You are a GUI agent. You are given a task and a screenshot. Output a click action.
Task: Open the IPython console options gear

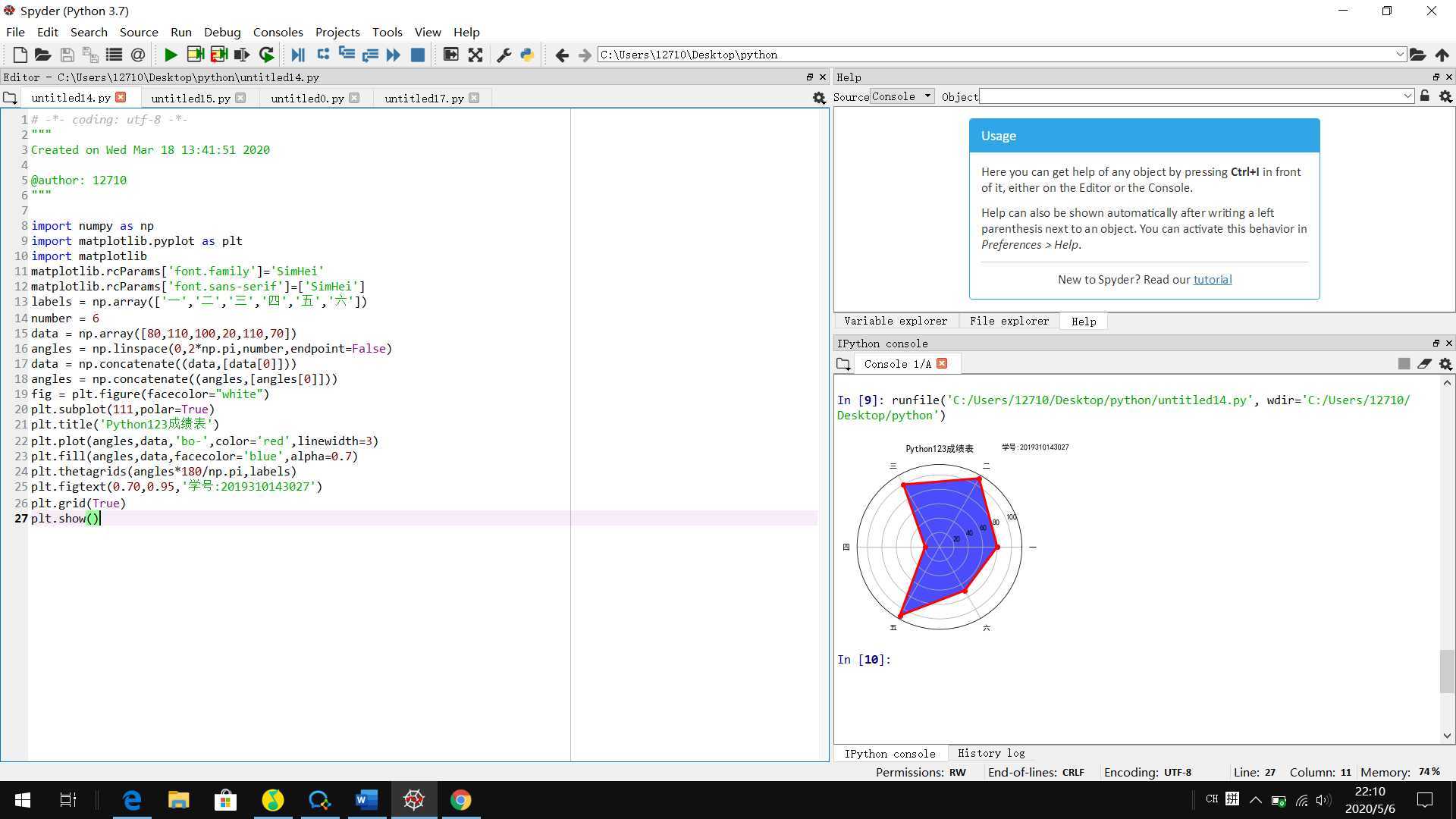(x=1445, y=364)
